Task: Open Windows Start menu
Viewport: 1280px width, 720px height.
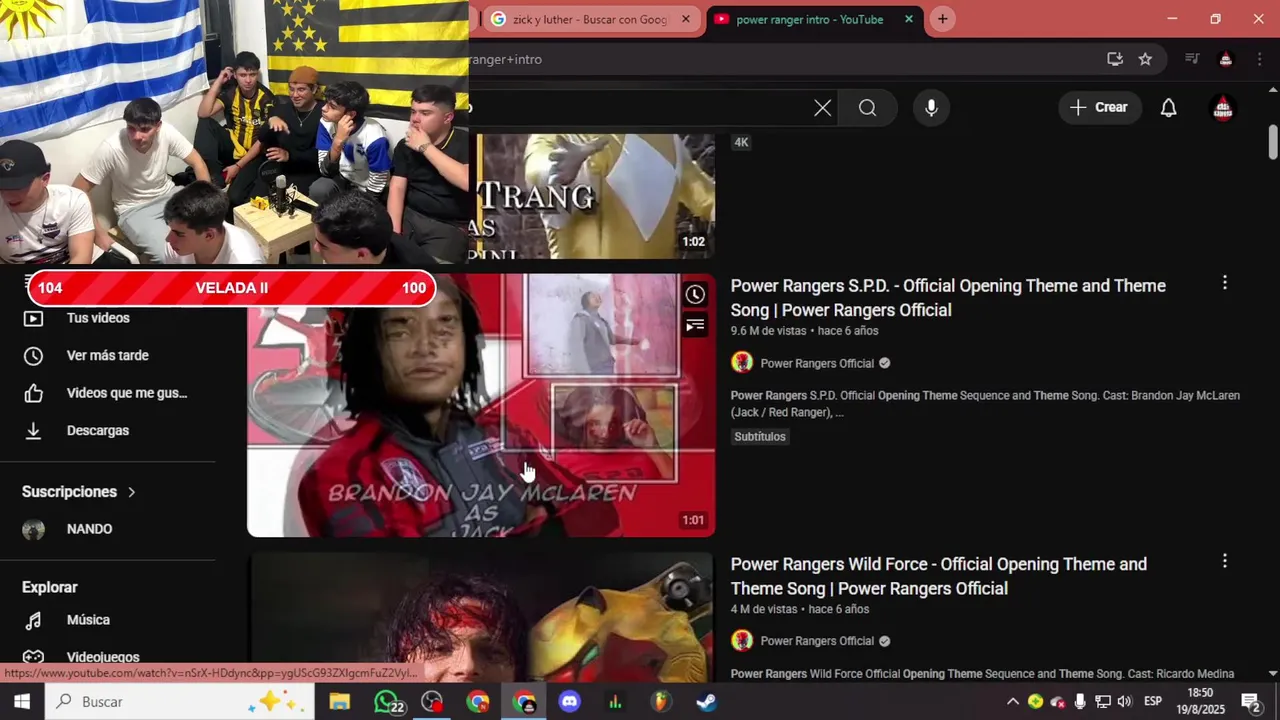Action: click(22, 702)
